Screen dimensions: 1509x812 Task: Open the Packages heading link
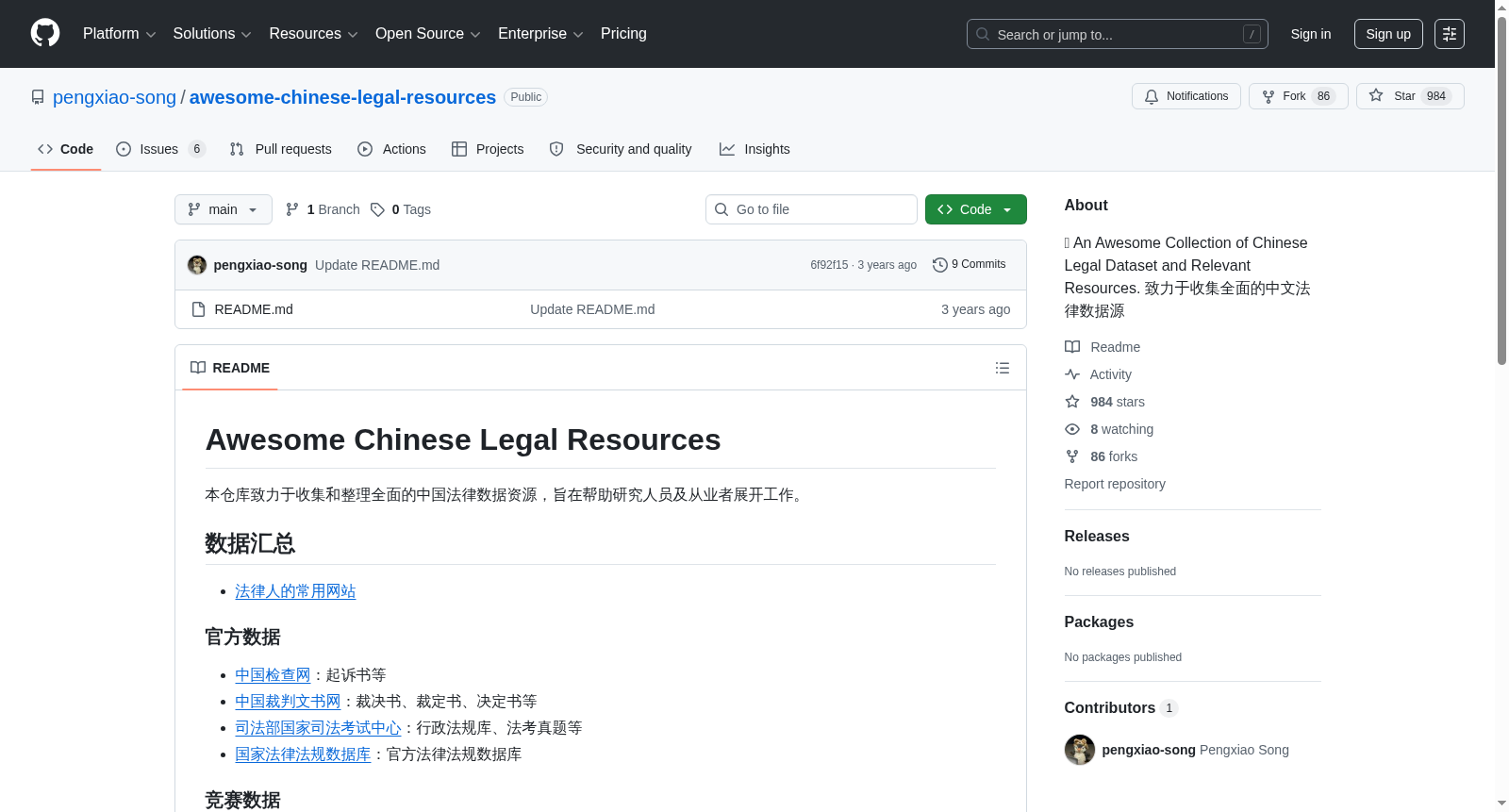pos(1099,621)
